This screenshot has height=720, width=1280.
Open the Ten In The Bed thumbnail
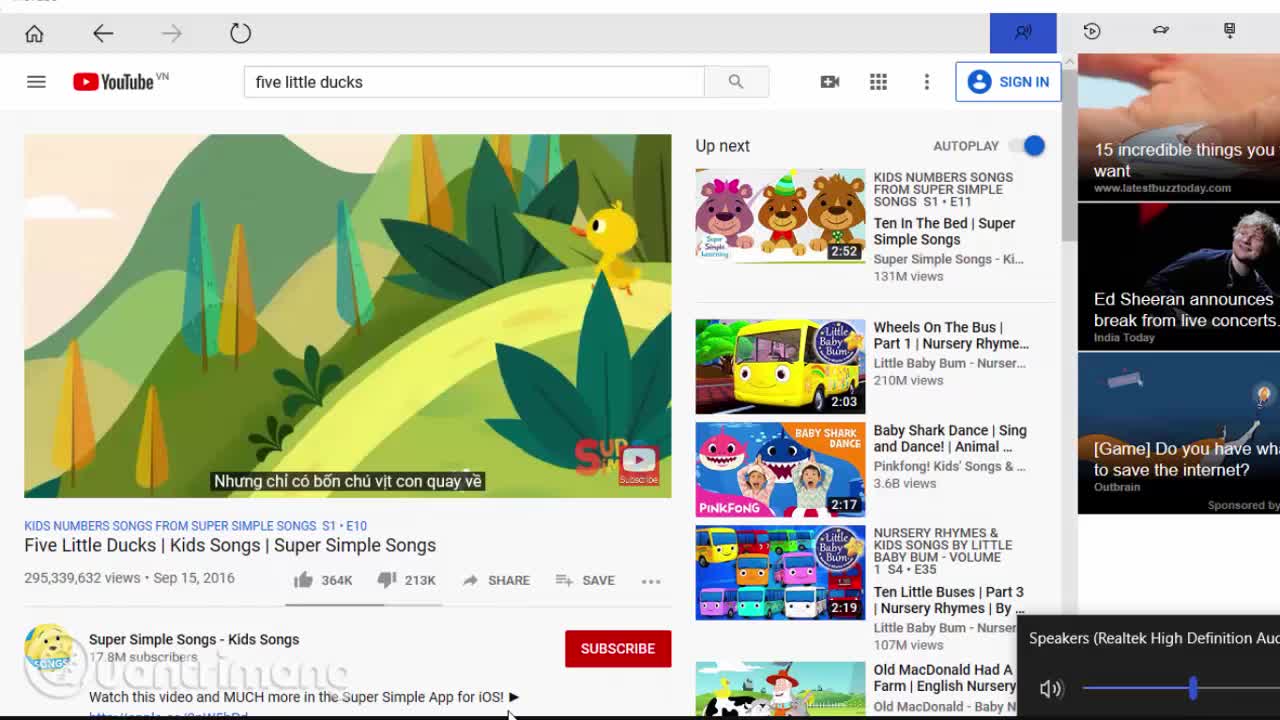coord(780,216)
